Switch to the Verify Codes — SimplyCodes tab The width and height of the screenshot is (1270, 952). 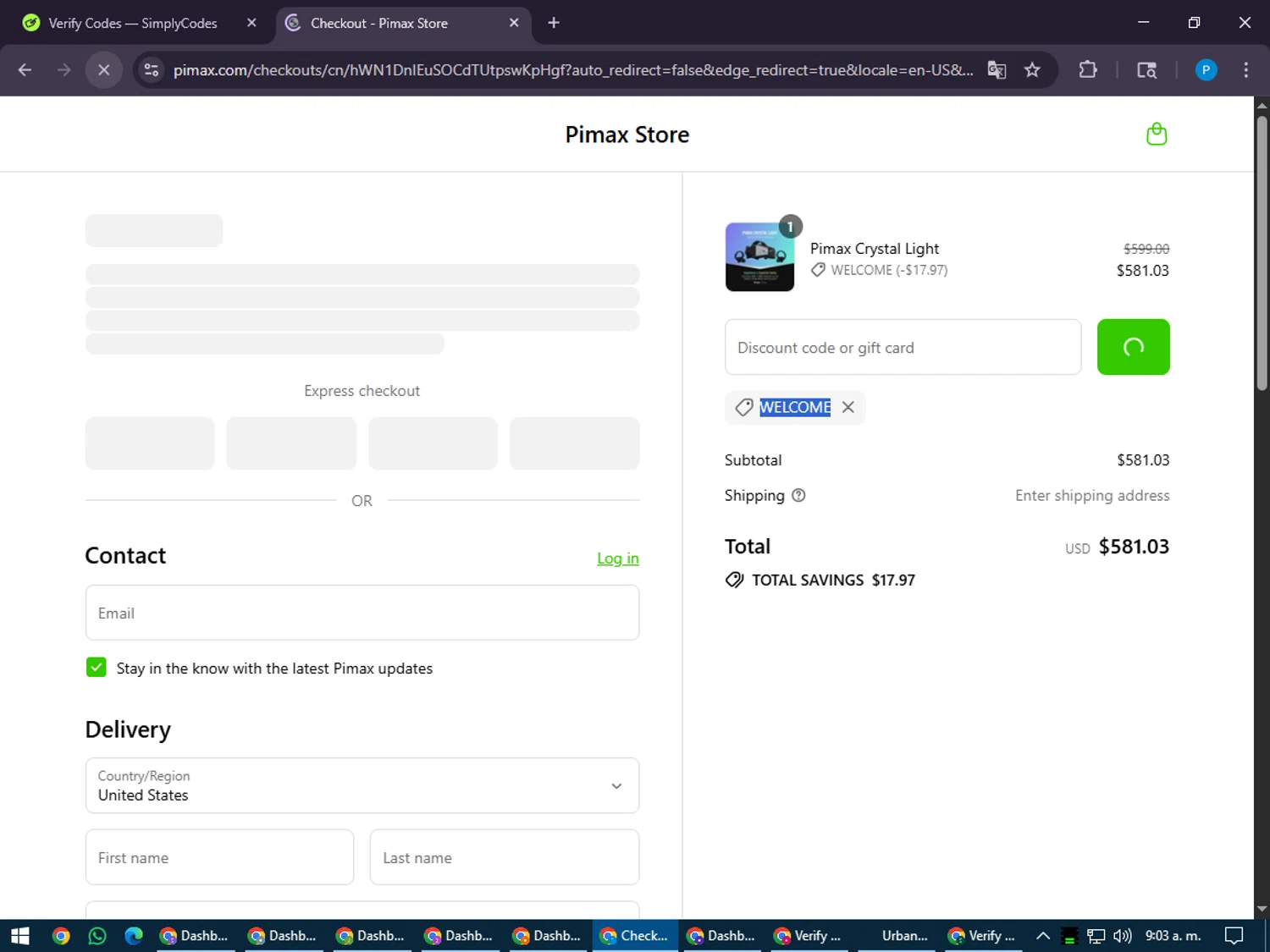(x=134, y=23)
